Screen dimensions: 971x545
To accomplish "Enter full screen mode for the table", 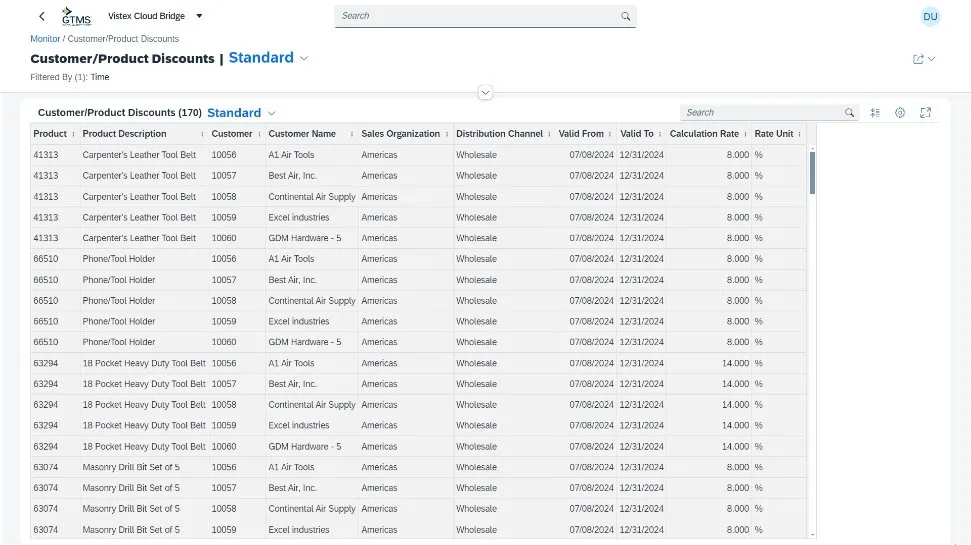I will 926,113.
